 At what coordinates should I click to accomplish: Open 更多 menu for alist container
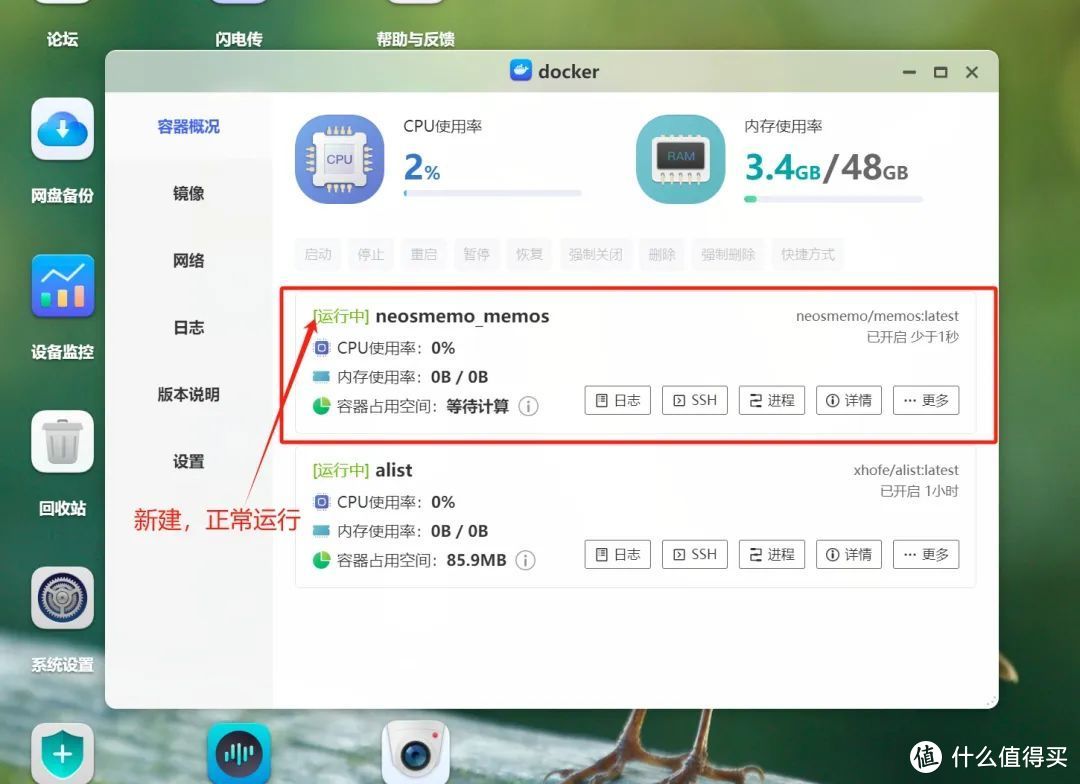click(925, 554)
